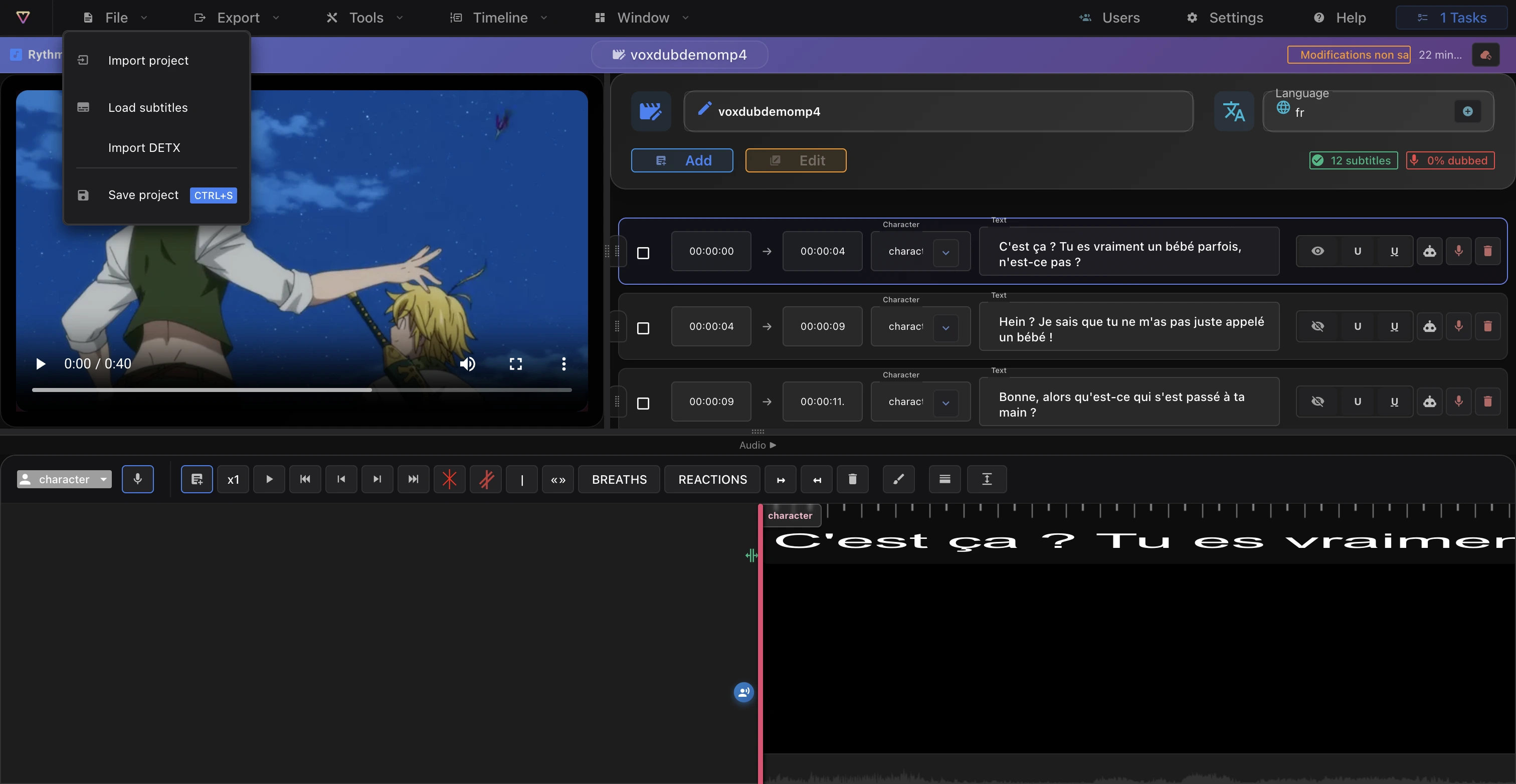Image resolution: width=1516 pixels, height=784 pixels.
Task: Click the red slashed marker tool
Action: 486,479
